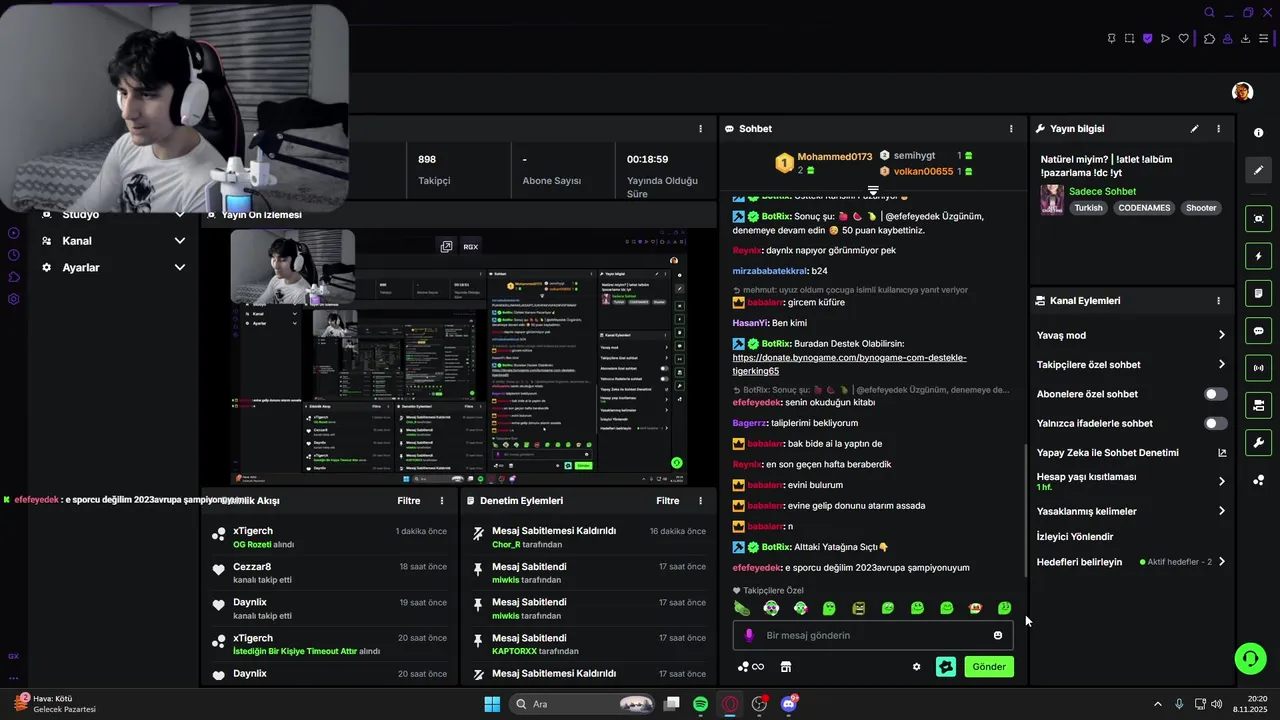This screenshot has height=720, width=1280.
Task: Click the CODENAMES tag
Action: coord(1144,208)
